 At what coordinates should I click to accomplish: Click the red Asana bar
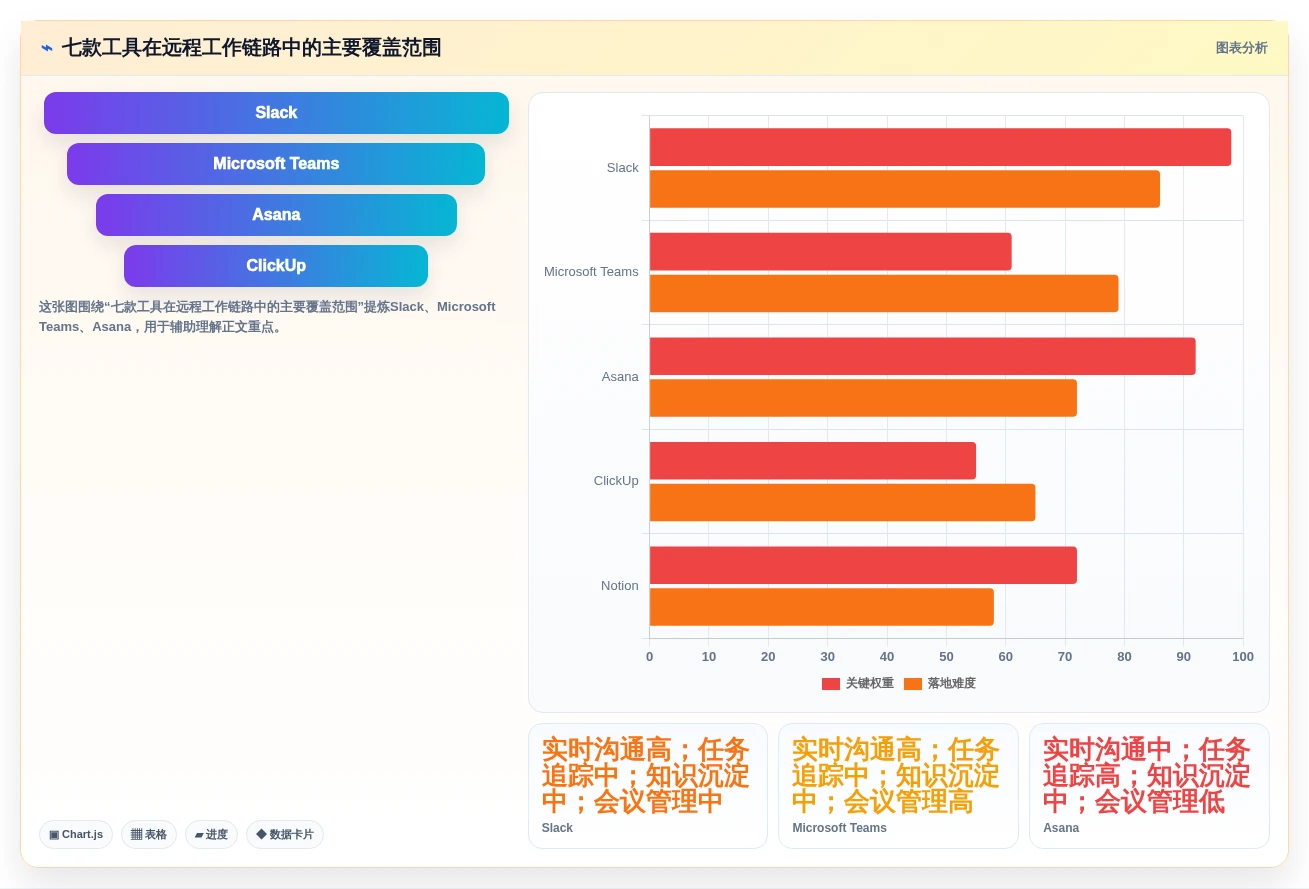(x=923, y=356)
